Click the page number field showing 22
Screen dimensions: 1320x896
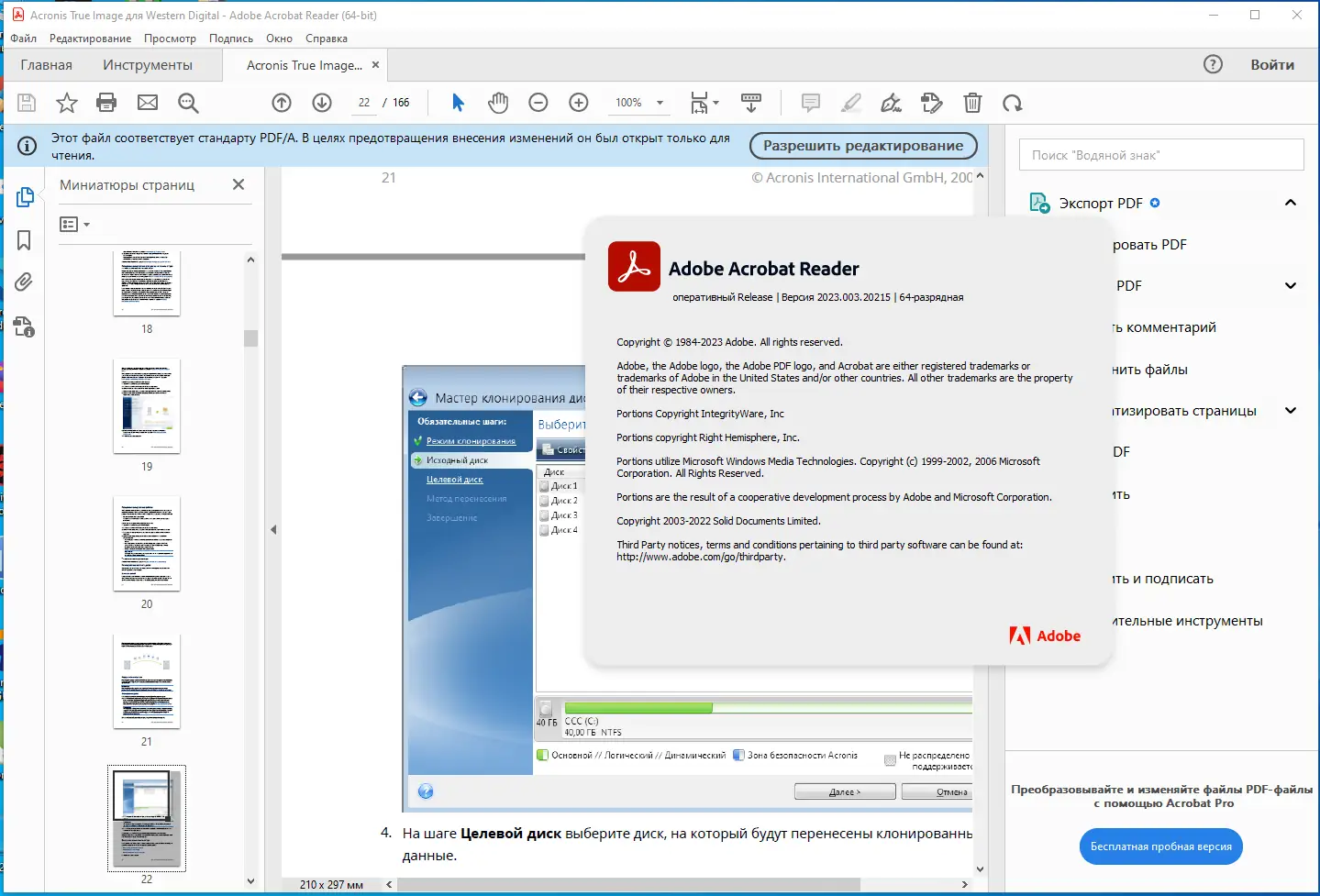pos(364,103)
